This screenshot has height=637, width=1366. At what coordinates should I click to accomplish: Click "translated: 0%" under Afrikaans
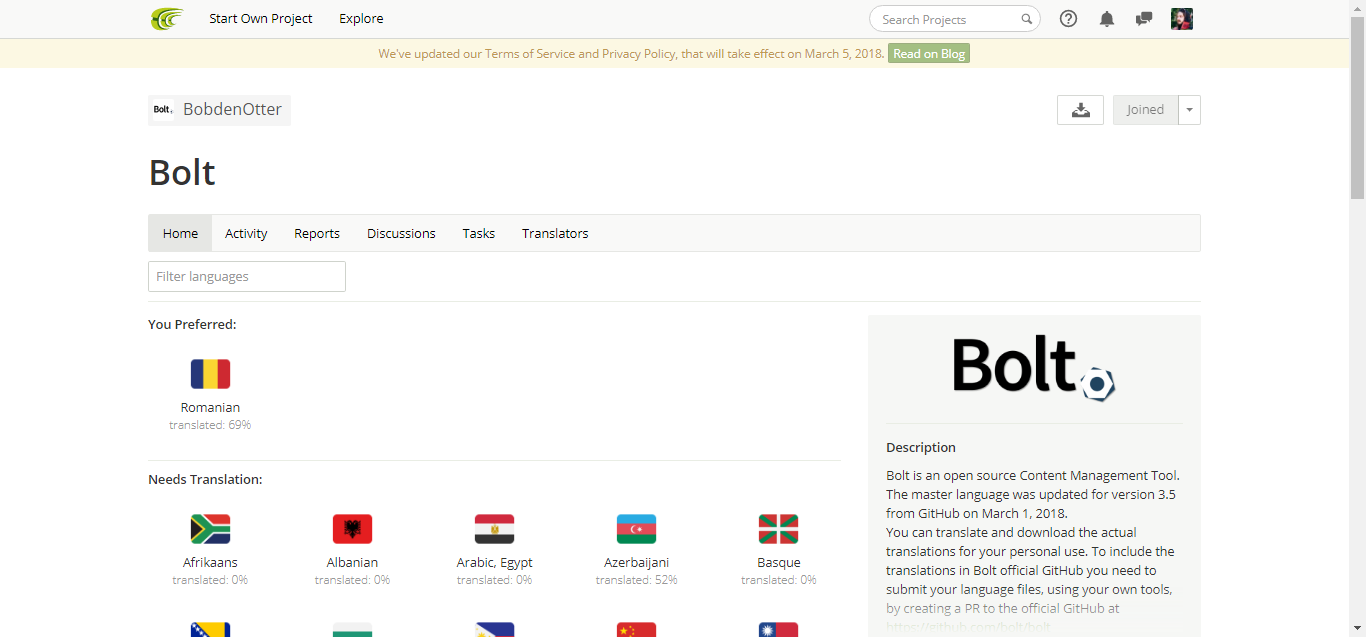(210, 580)
